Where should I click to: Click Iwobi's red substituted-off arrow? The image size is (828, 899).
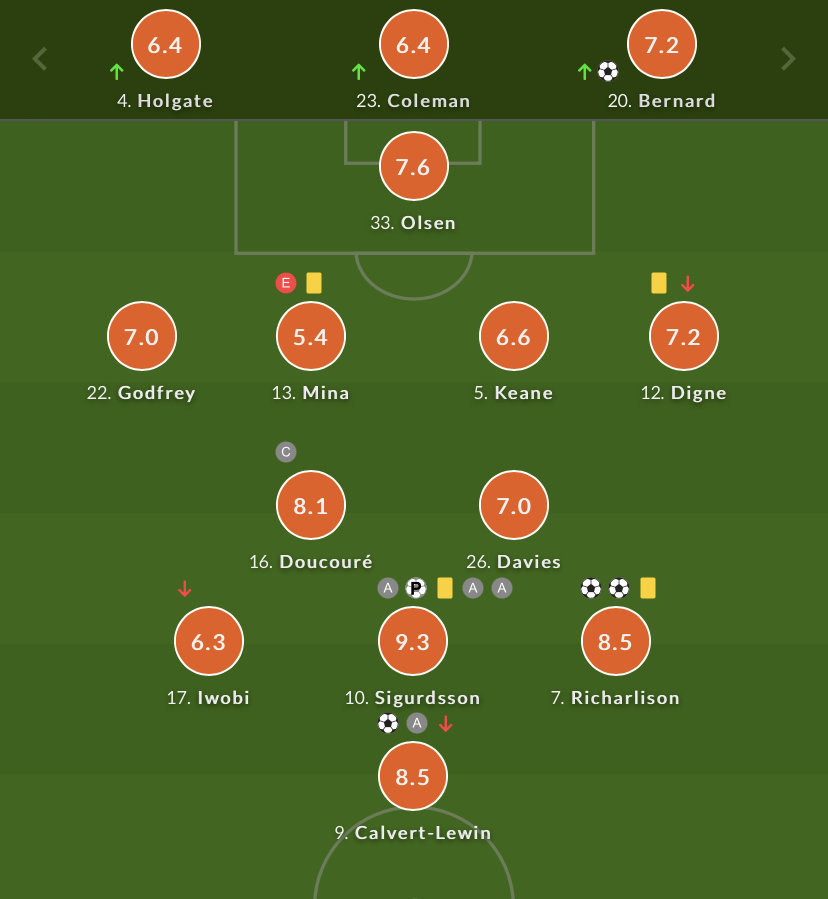(x=184, y=589)
